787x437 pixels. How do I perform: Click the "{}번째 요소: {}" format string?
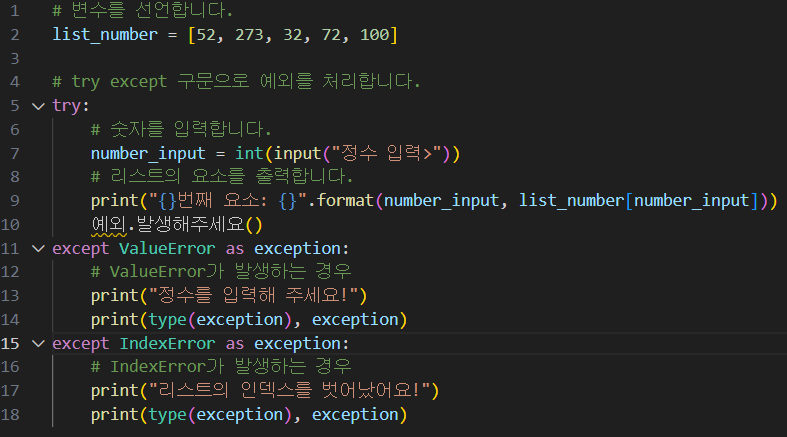[x=228, y=201]
